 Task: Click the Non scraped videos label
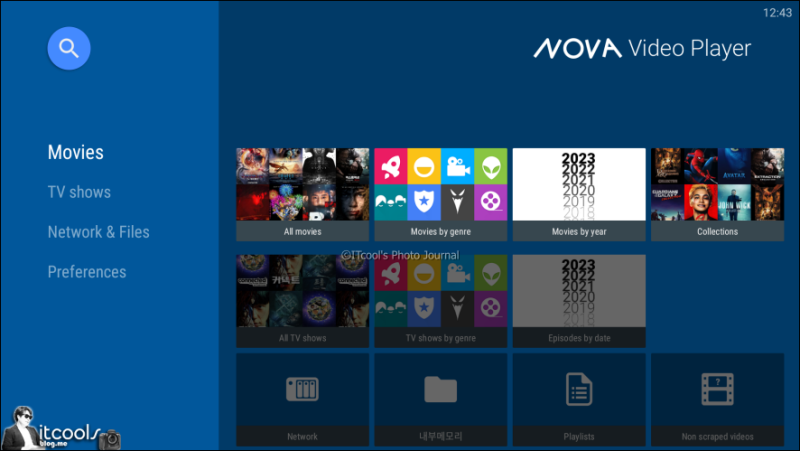717,437
